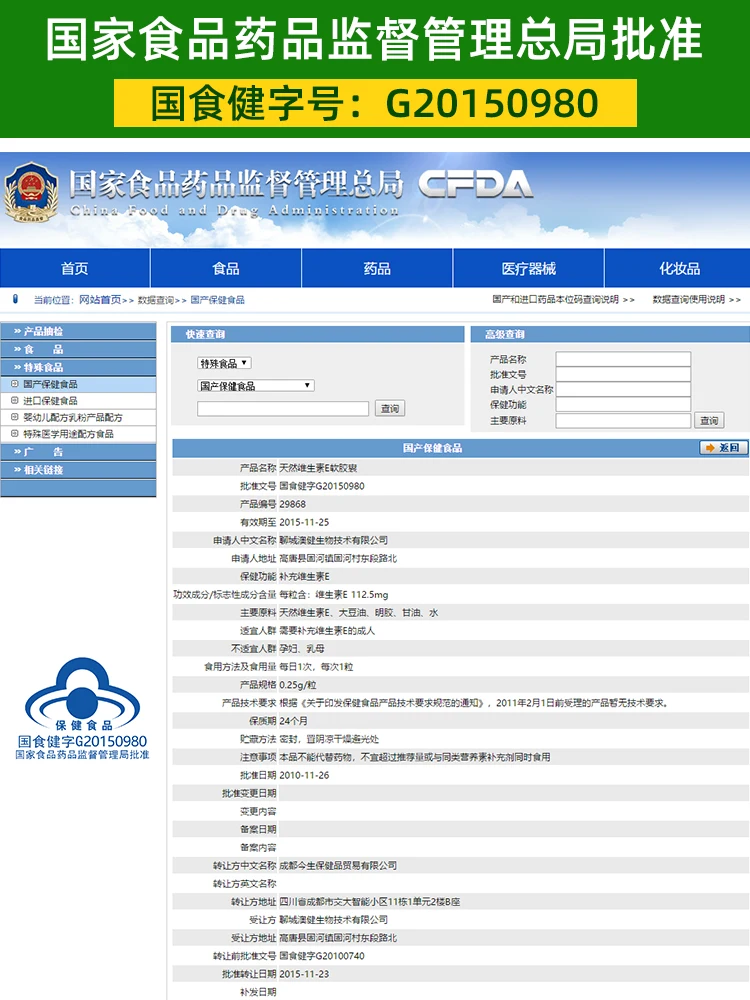Open the 化妆品 navigation tab
The height and width of the screenshot is (1000, 750).
tap(678, 268)
